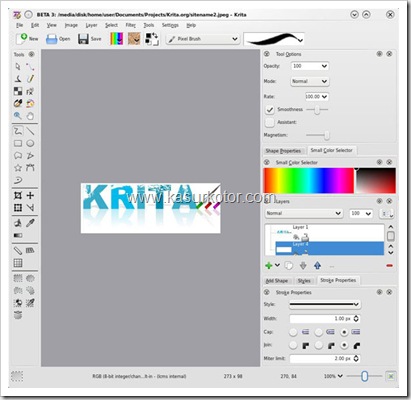Image resolution: width=411 pixels, height=400 pixels.
Task: Click the foreground/background color swatch icon
Action: [x=152, y=39]
